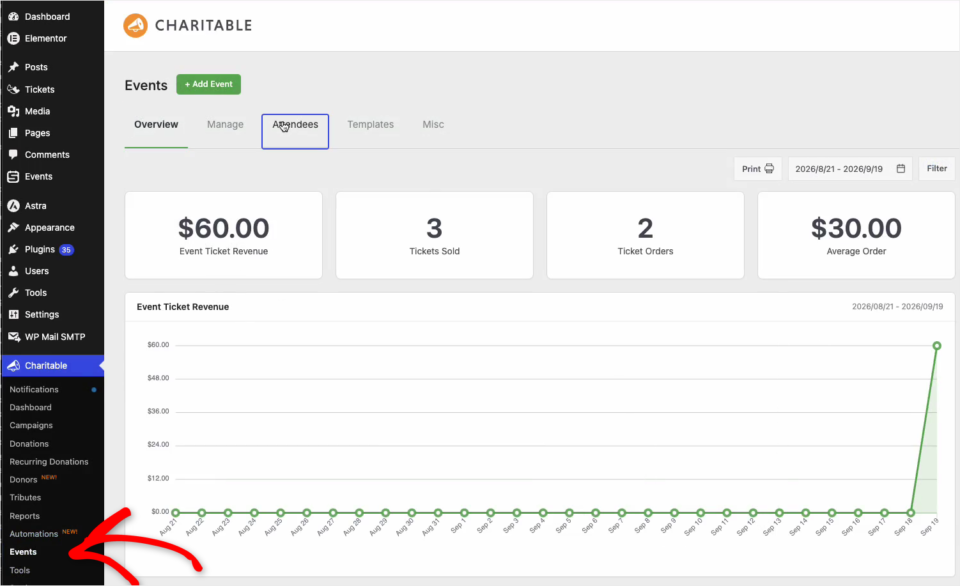Click the printer icon in Print button

[x=770, y=169]
